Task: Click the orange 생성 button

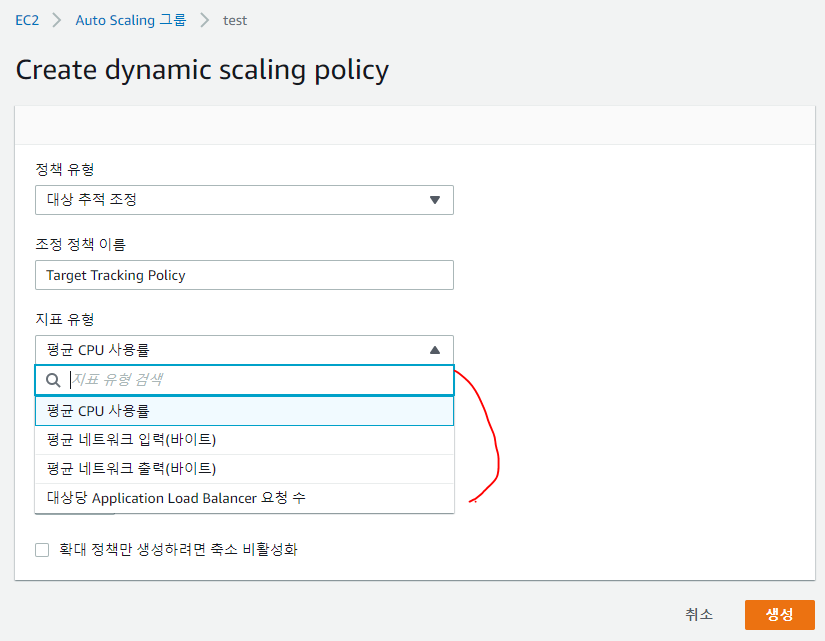Action: click(779, 614)
